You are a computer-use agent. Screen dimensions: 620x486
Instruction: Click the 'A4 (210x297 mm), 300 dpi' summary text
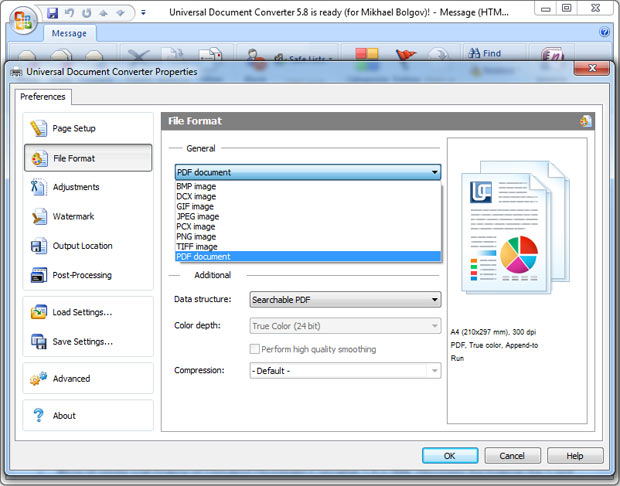coord(493,332)
